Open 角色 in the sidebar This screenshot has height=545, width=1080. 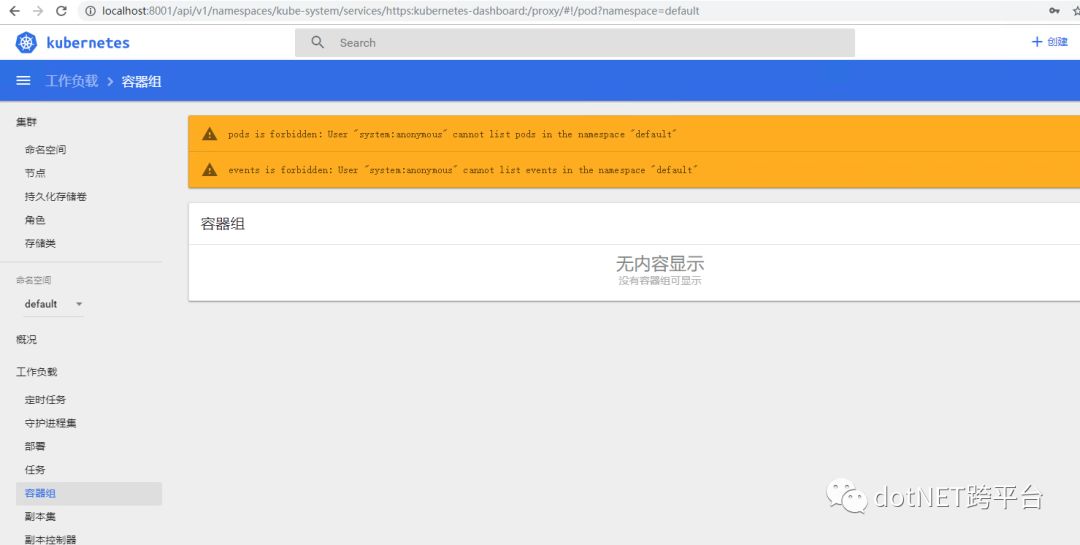coord(35,220)
